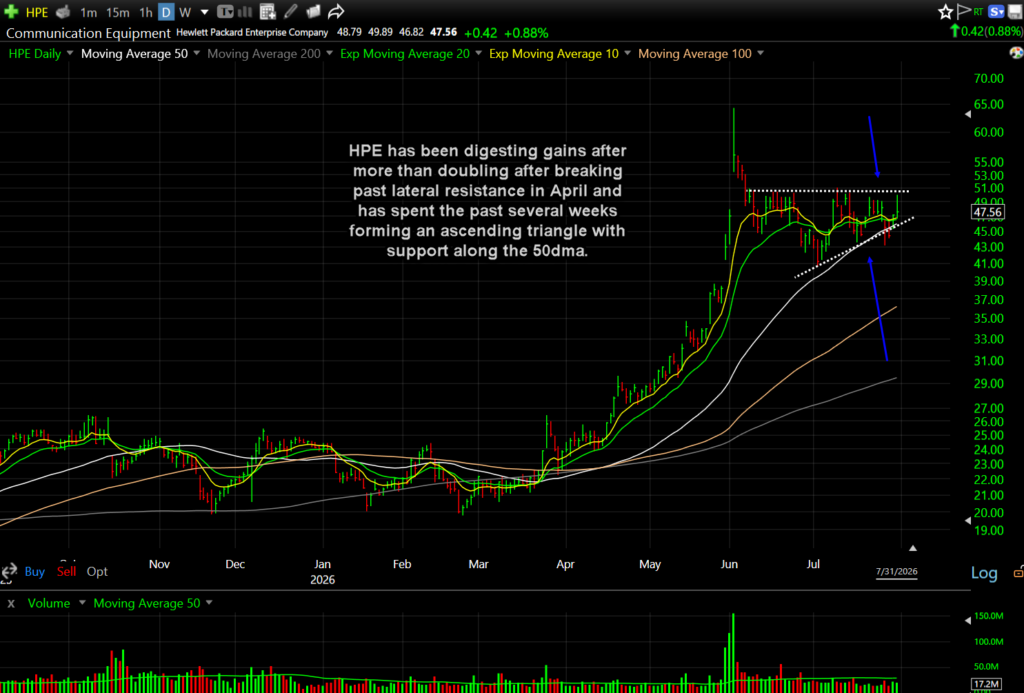Screen dimensions: 1024x693
Task: Click the green plus add icon
Action: coord(10,11)
